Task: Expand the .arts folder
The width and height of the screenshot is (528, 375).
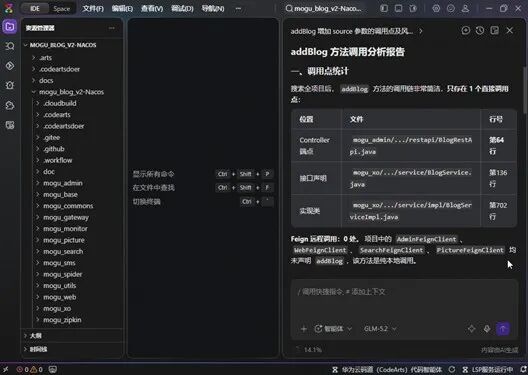Action: [34, 58]
